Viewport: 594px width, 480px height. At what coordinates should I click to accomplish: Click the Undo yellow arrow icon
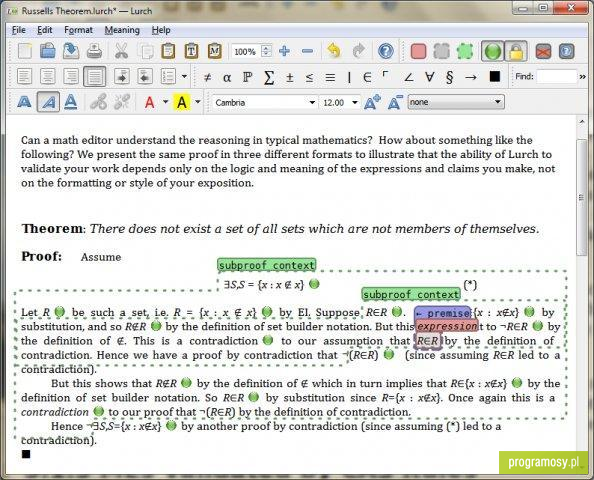point(334,51)
